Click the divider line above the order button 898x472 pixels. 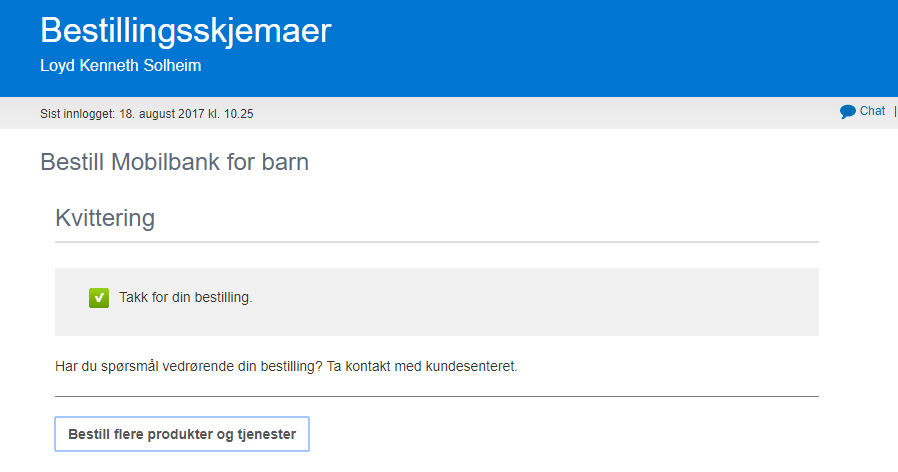point(436,396)
